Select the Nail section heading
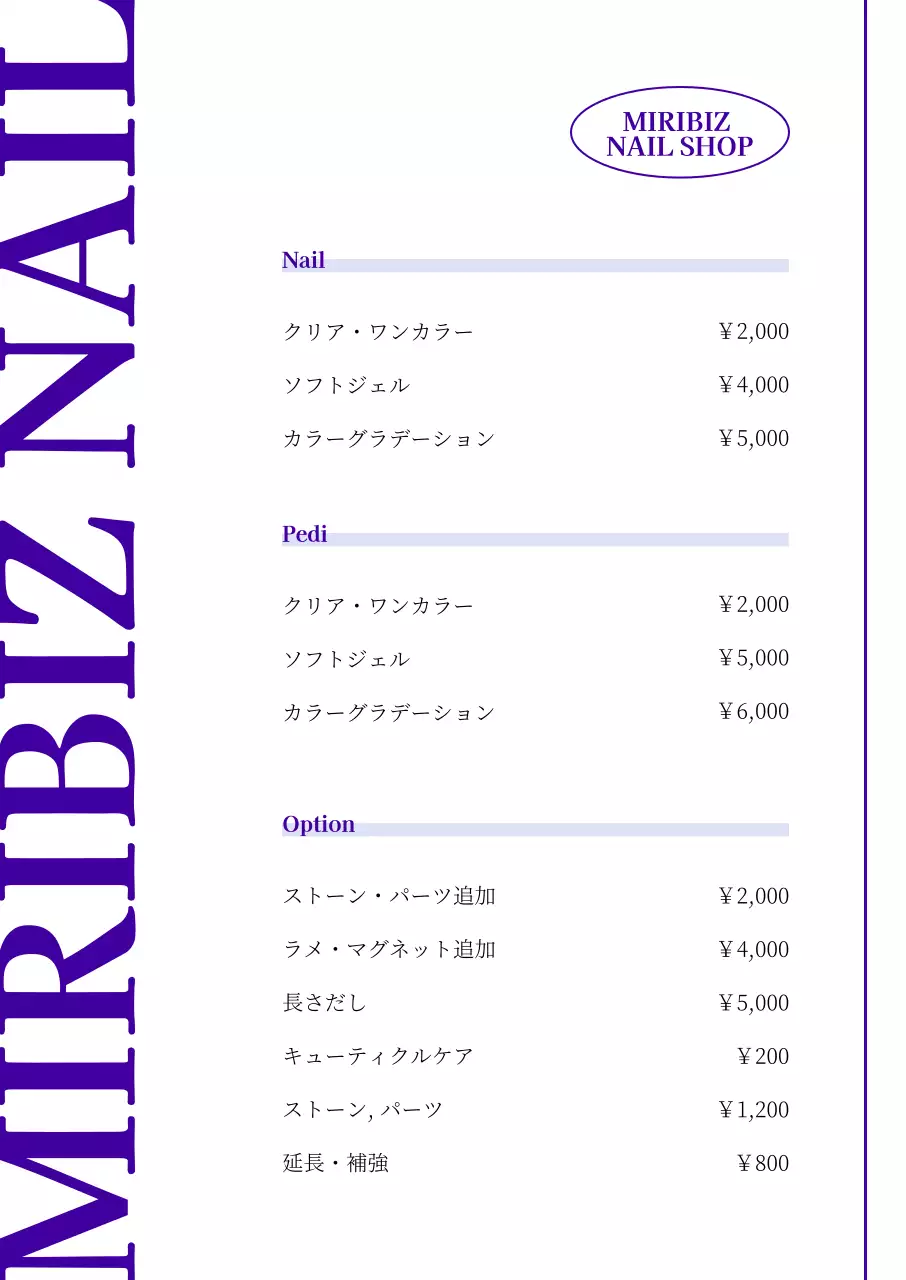The width and height of the screenshot is (906, 1280). [x=303, y=261]
